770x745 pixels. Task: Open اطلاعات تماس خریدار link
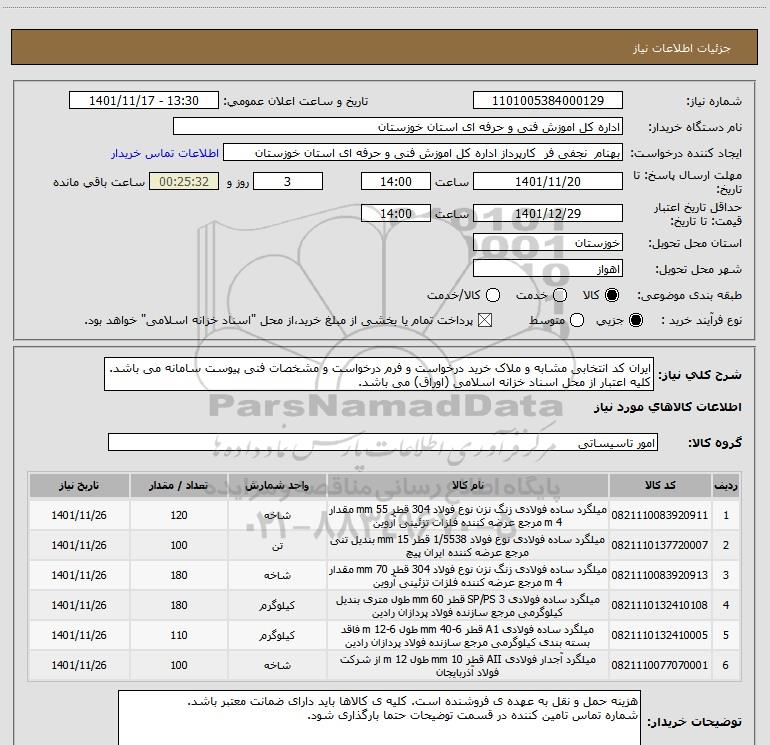click(x=165, y=153)
